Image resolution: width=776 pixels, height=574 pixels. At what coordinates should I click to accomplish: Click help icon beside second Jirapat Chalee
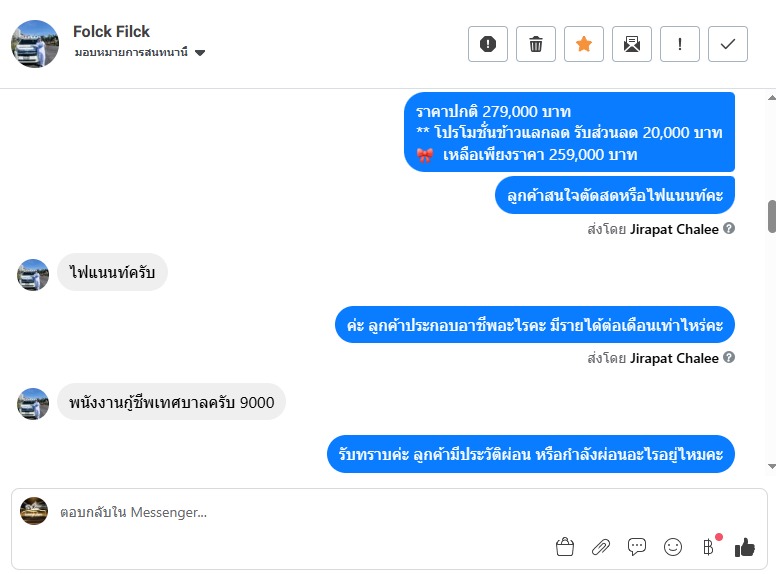click(x=729, y=358)
